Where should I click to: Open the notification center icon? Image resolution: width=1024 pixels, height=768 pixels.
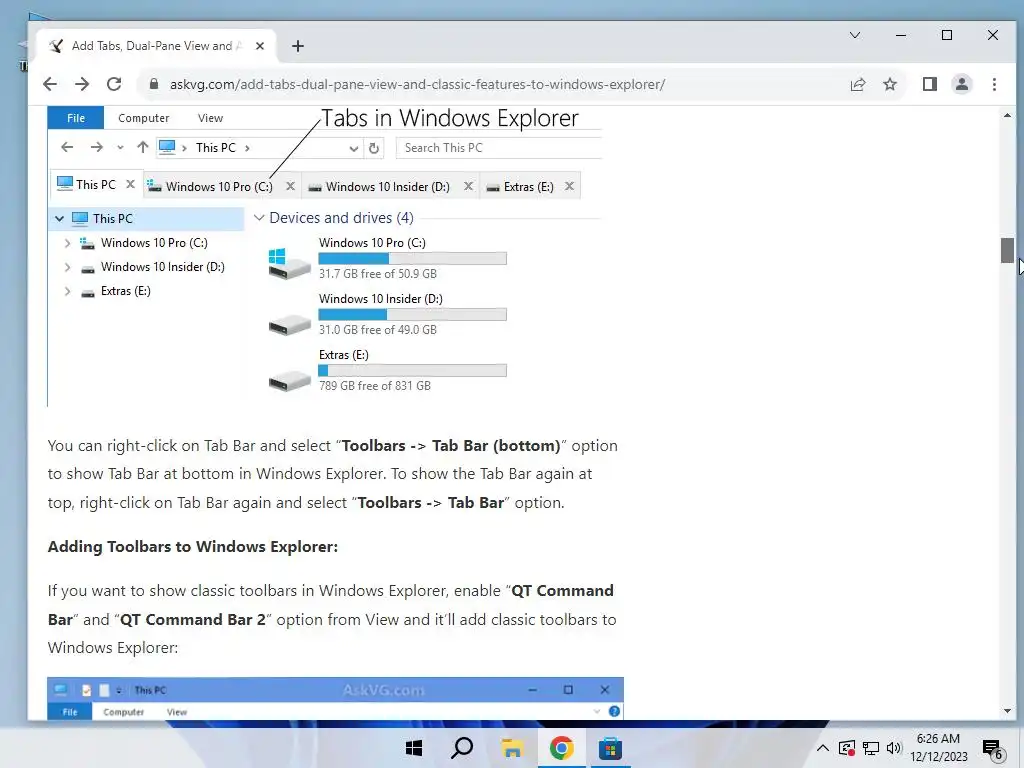point(992,749)
